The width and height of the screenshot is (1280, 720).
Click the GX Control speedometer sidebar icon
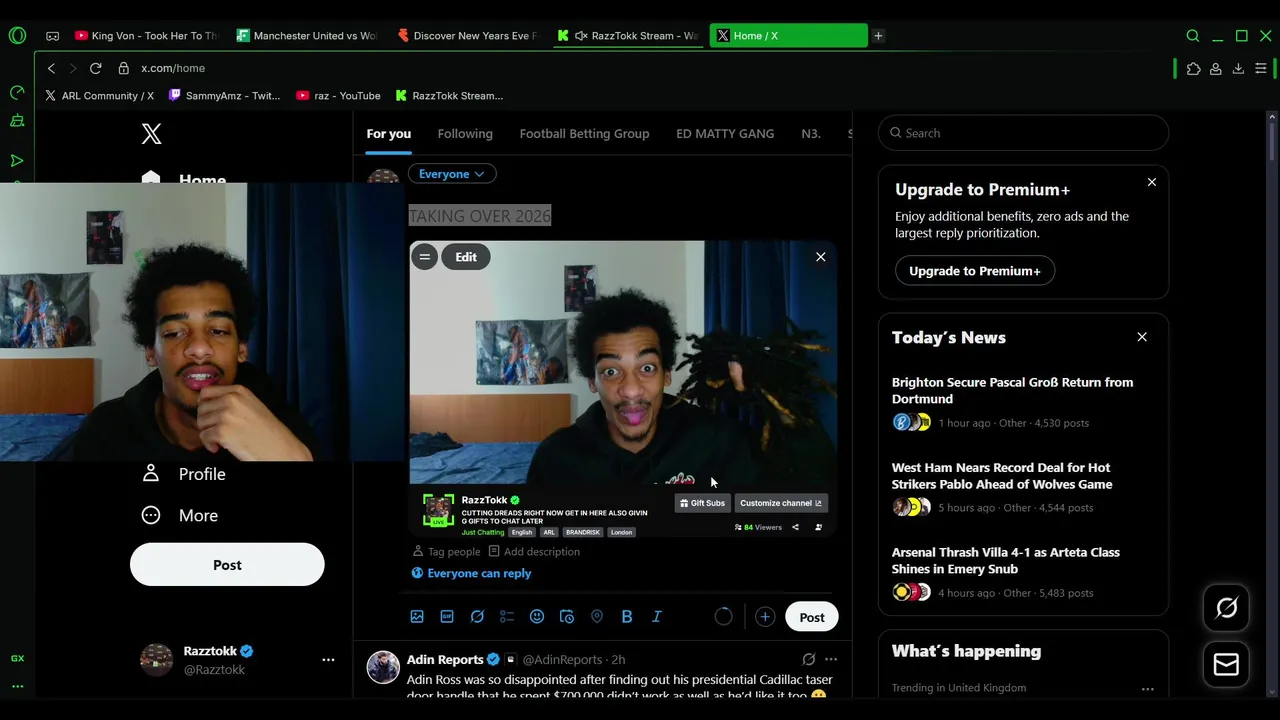click(17, 93)
